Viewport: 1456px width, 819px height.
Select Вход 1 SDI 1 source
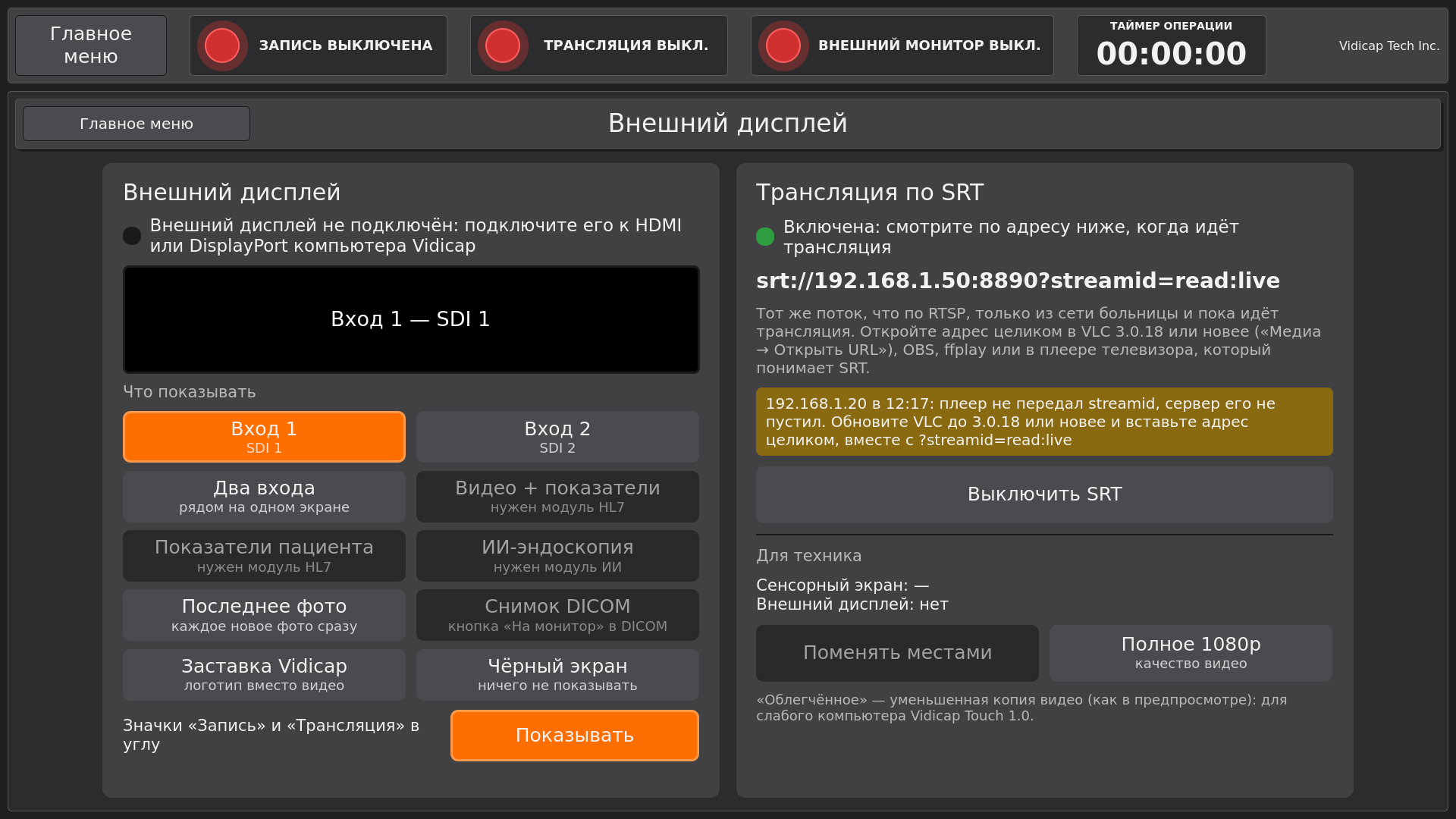[x=264, y=437]
